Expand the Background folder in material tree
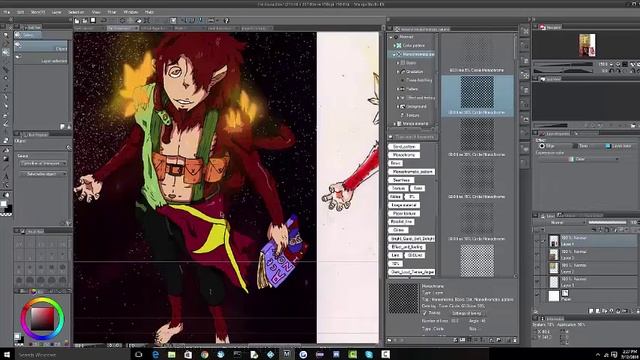This screenshot has height=360, width=640. [398, 107]
